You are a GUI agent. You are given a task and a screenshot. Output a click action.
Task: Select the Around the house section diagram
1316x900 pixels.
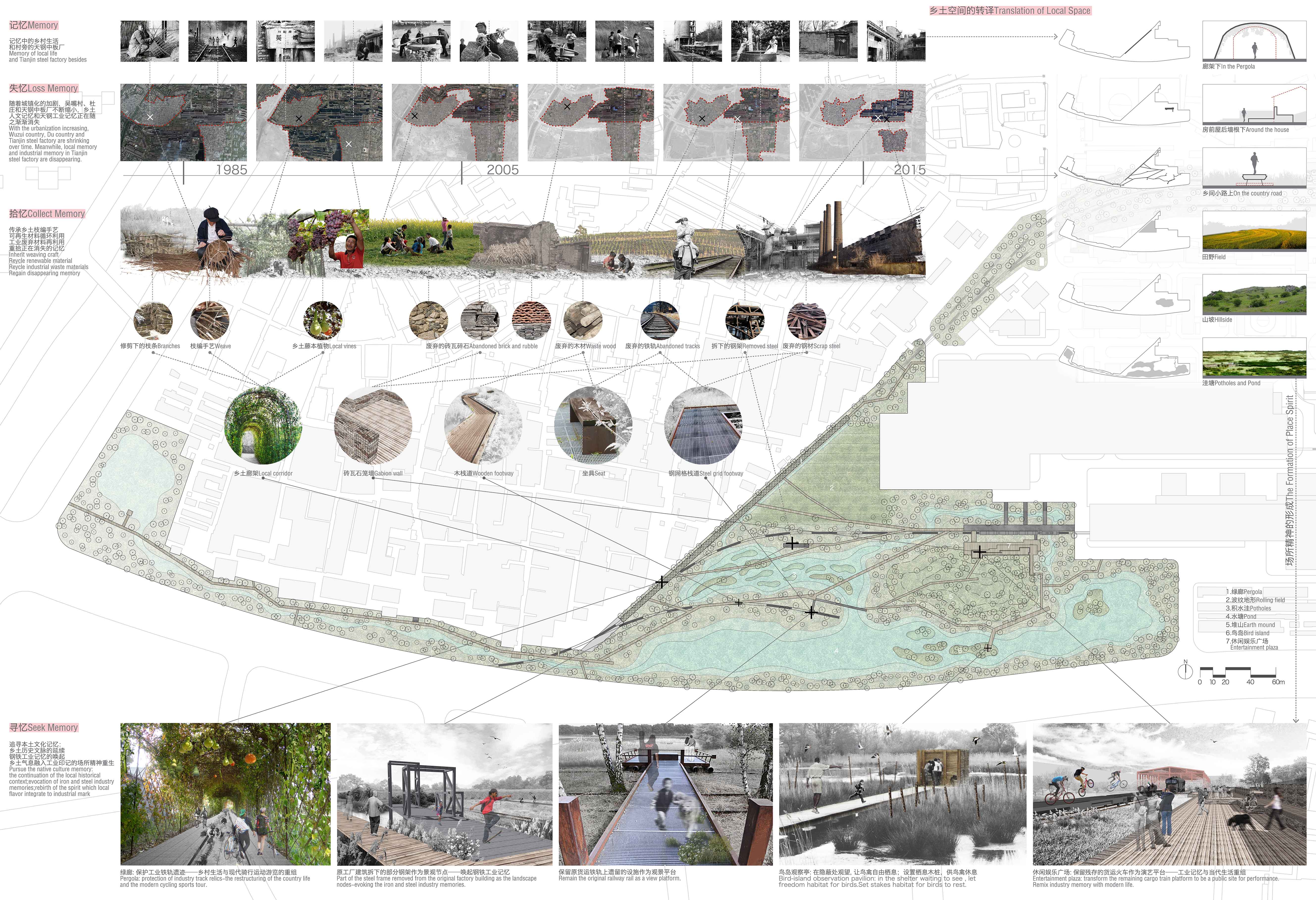click(1254, 105)
